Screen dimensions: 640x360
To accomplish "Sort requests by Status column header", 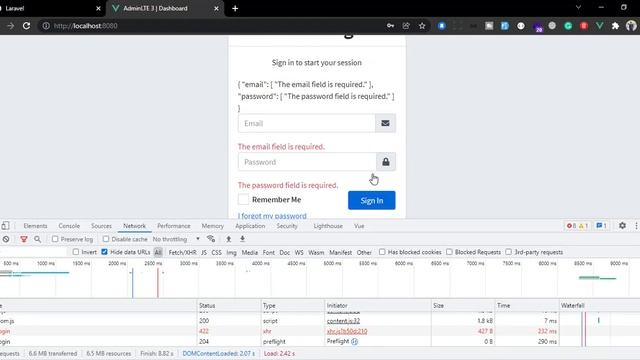I will pyautogui.click(x=229, y=305).
